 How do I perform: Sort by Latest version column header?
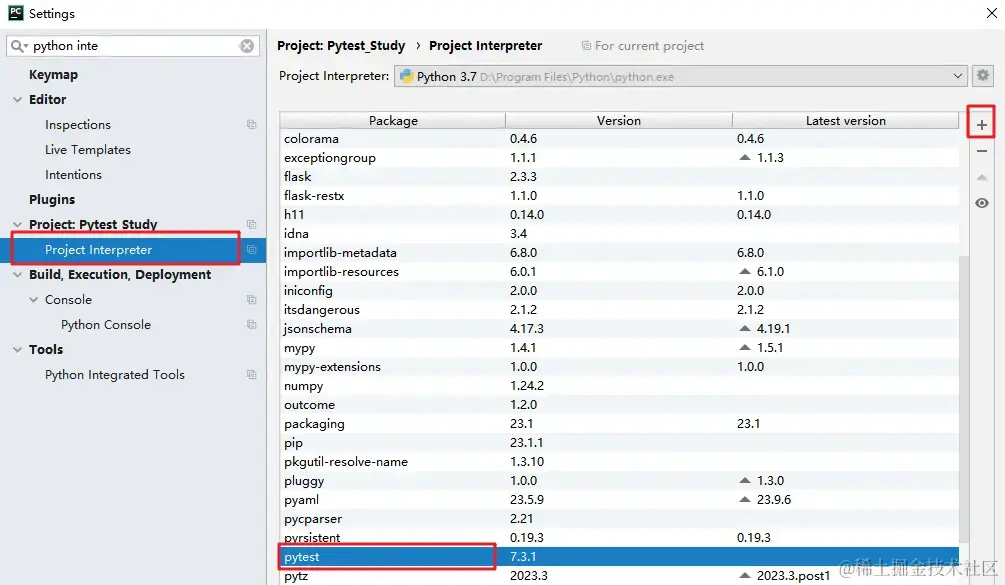pos(845,120)
